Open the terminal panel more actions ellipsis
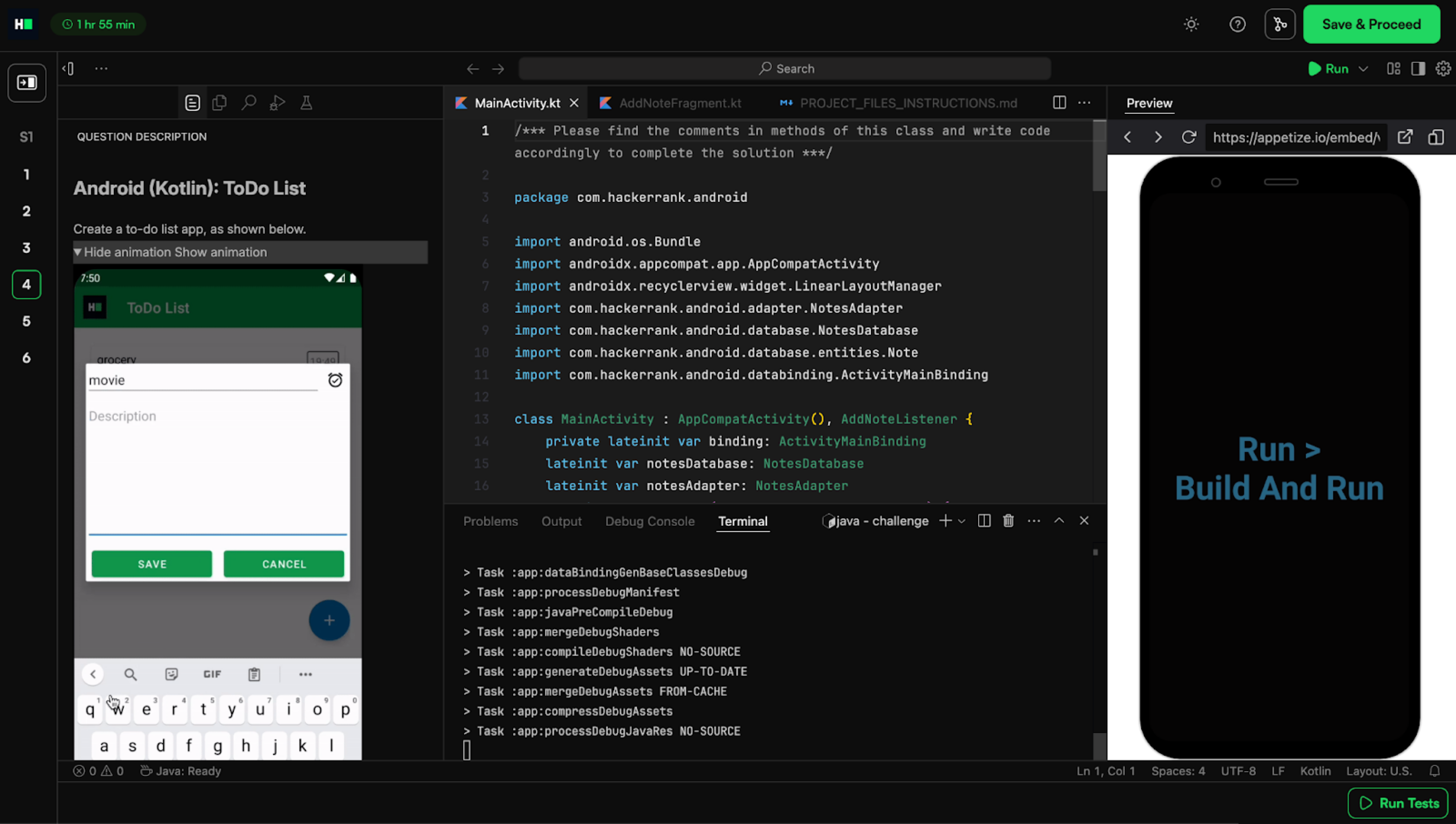 (1034, 521)
